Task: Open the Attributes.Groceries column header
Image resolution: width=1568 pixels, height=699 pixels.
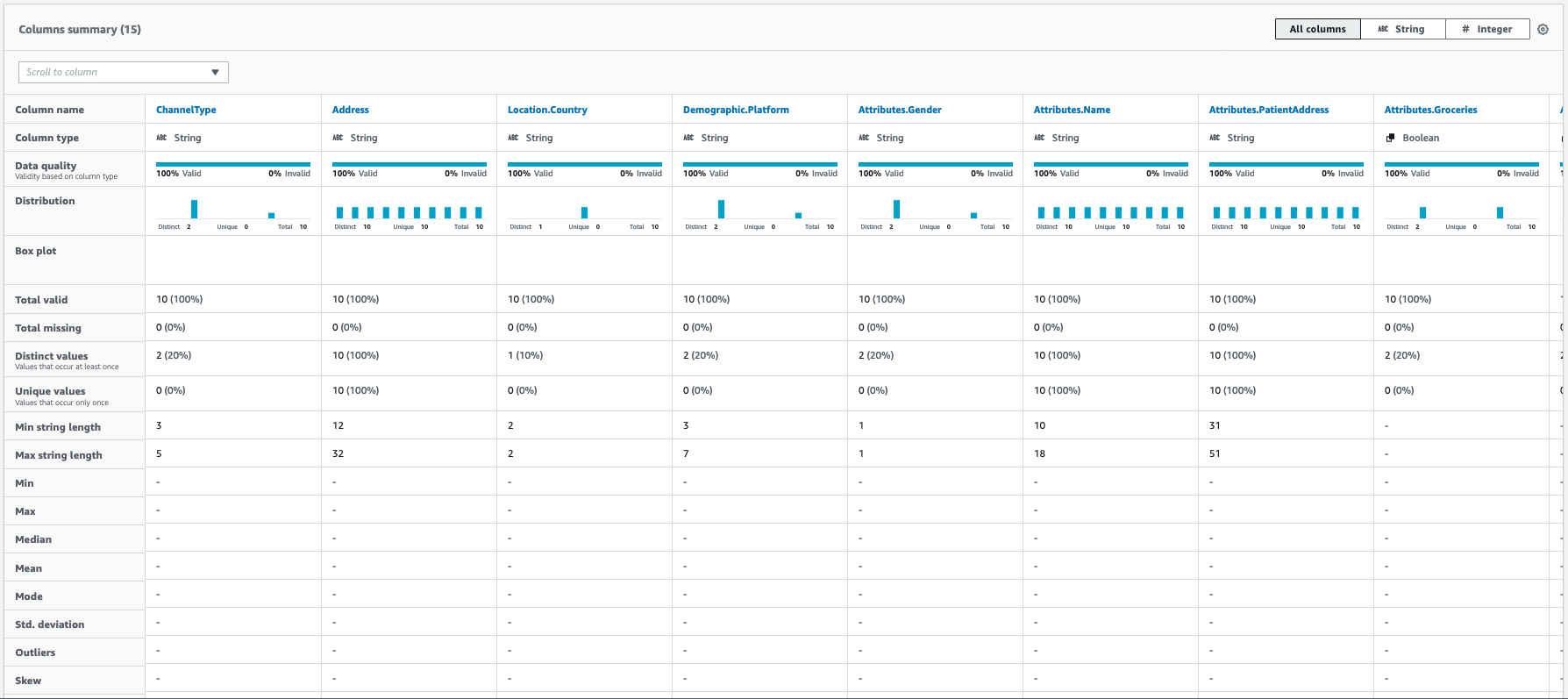Action: click(1431, 110)
